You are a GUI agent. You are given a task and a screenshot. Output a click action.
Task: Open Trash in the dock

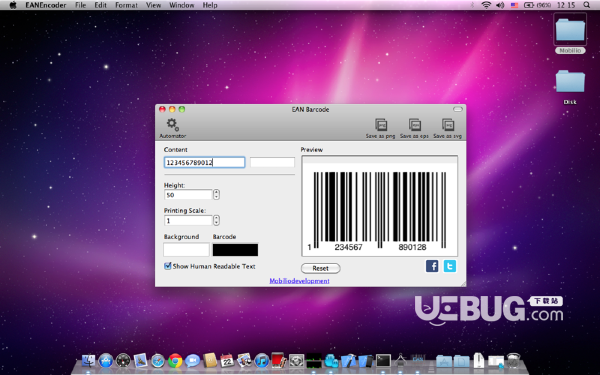[x=513, y=360]
